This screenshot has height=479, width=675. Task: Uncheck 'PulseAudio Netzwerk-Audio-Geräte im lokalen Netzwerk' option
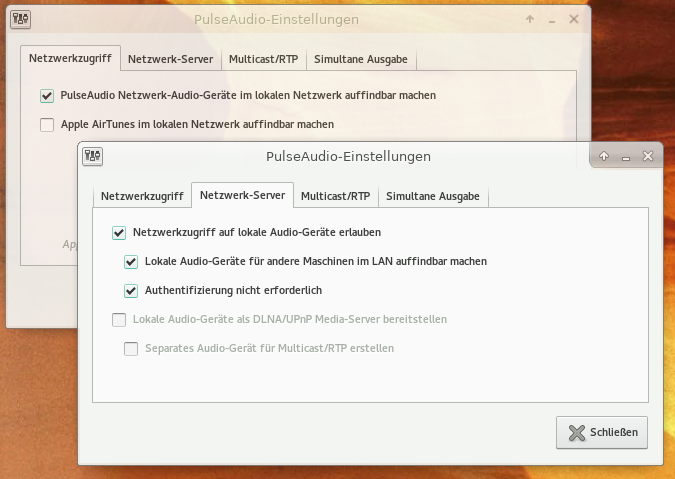[x=47, y=96]
